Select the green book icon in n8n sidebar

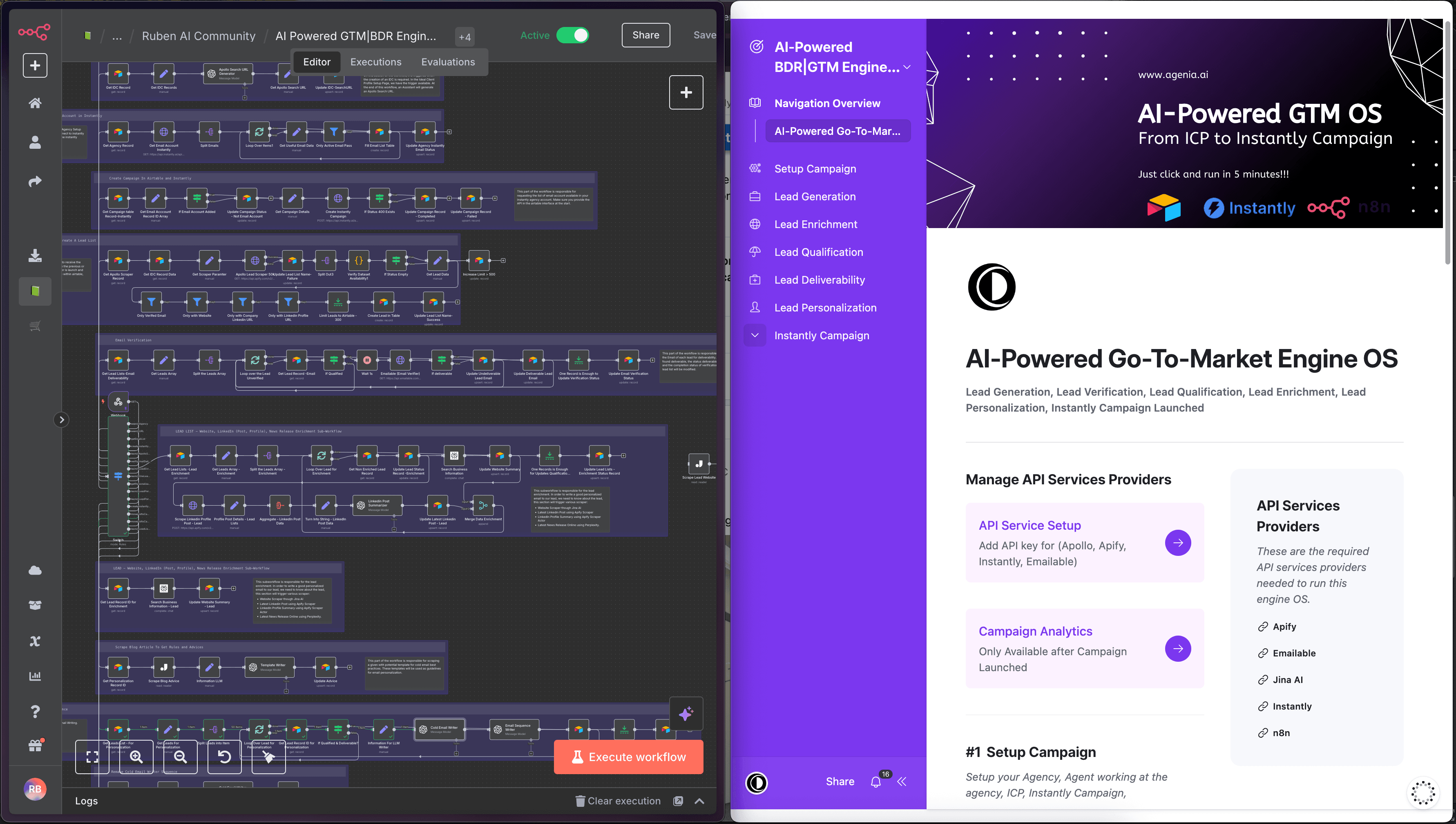(35, 291)
